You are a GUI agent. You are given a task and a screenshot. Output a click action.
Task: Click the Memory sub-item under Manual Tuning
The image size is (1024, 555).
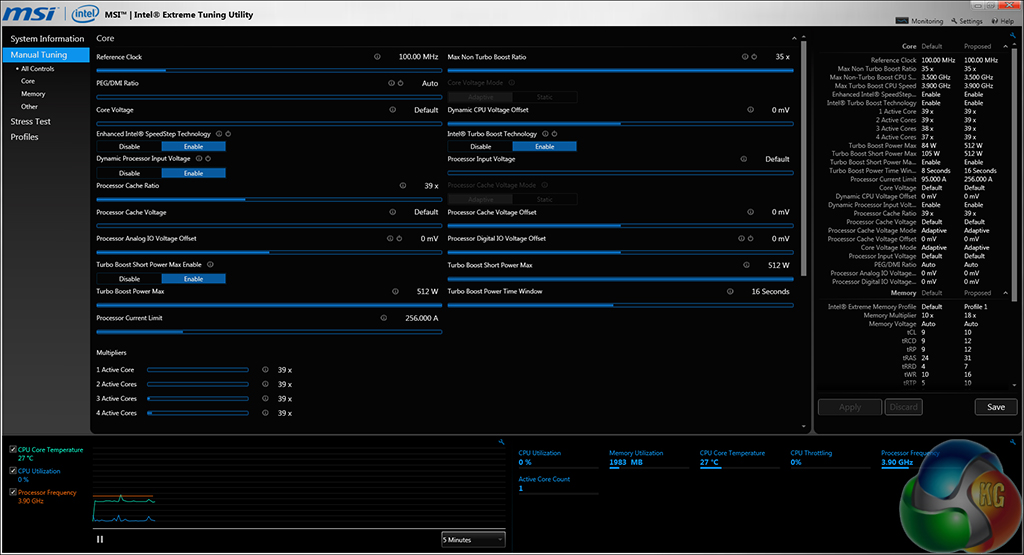pyautogui.click(x=33, y=94)
